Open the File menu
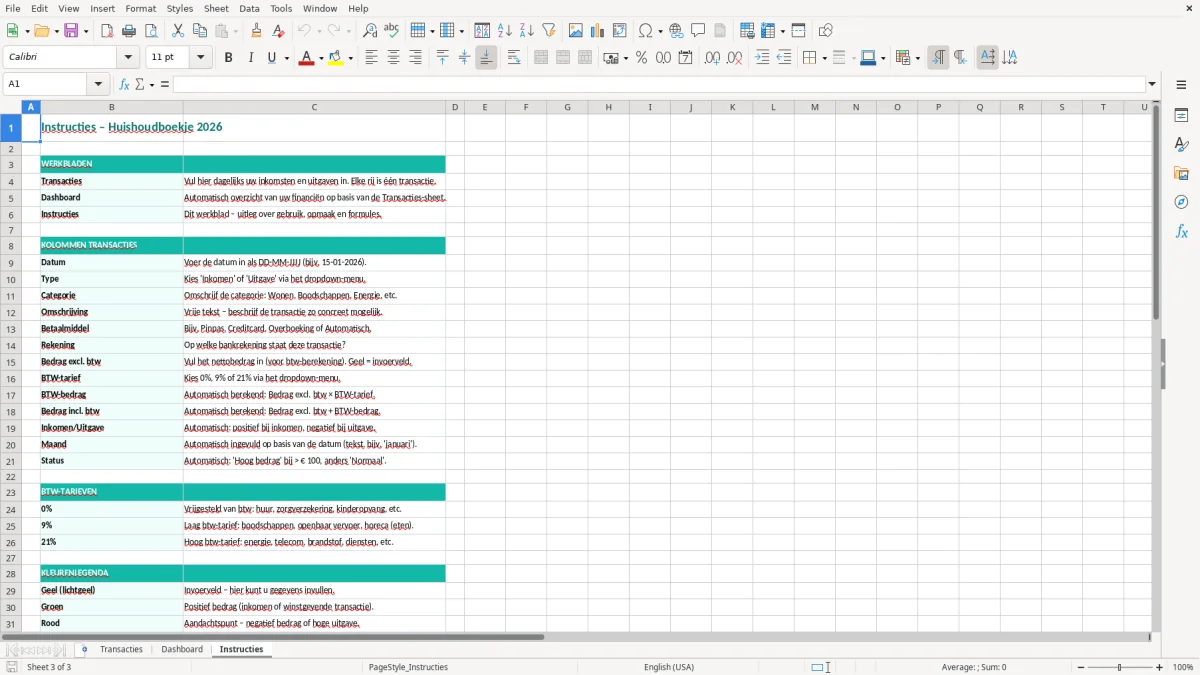This screenshot has height=675, width=1200. (x=13, y=8)
